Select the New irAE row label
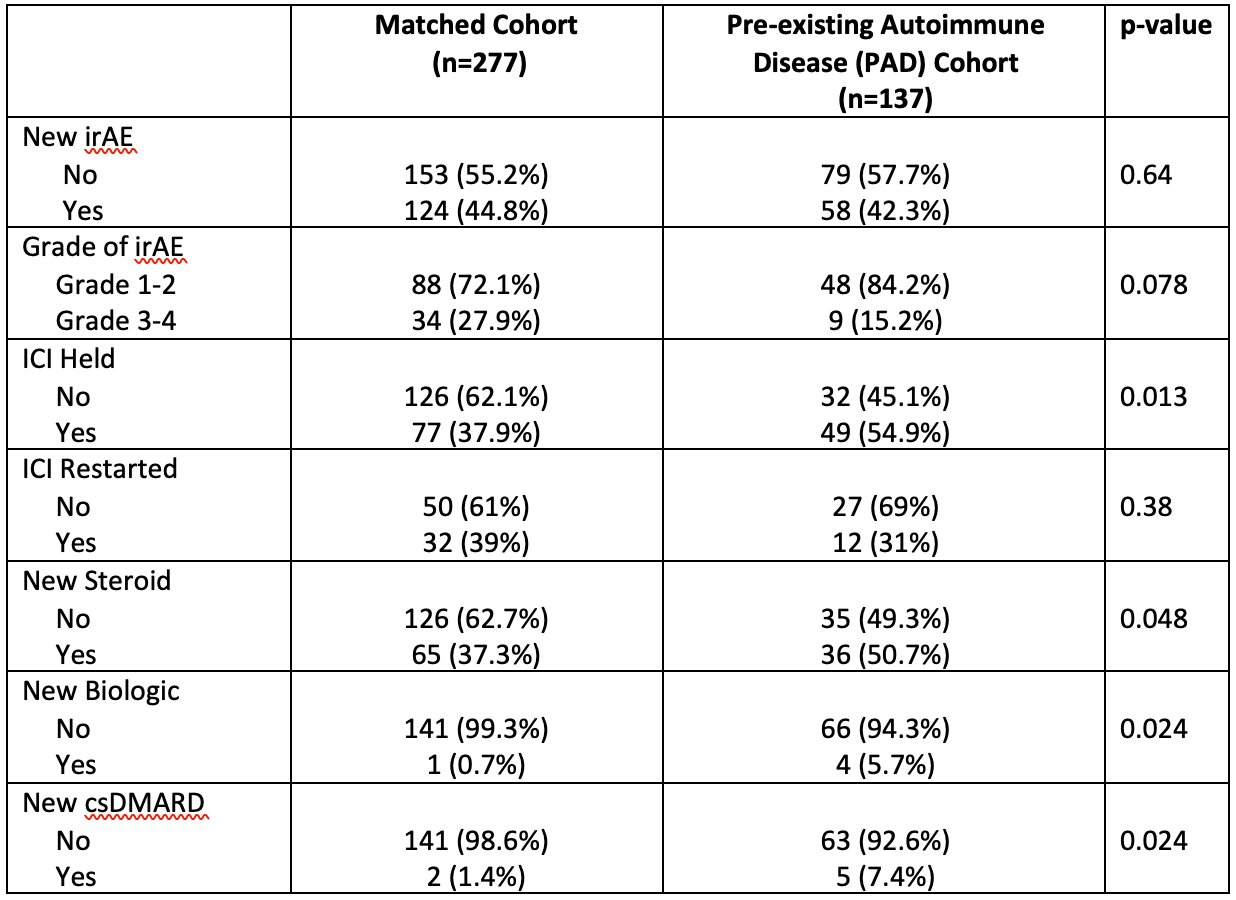Viewport: 1236px width, 900px height. pyautogui.click(x=79, y=137)
